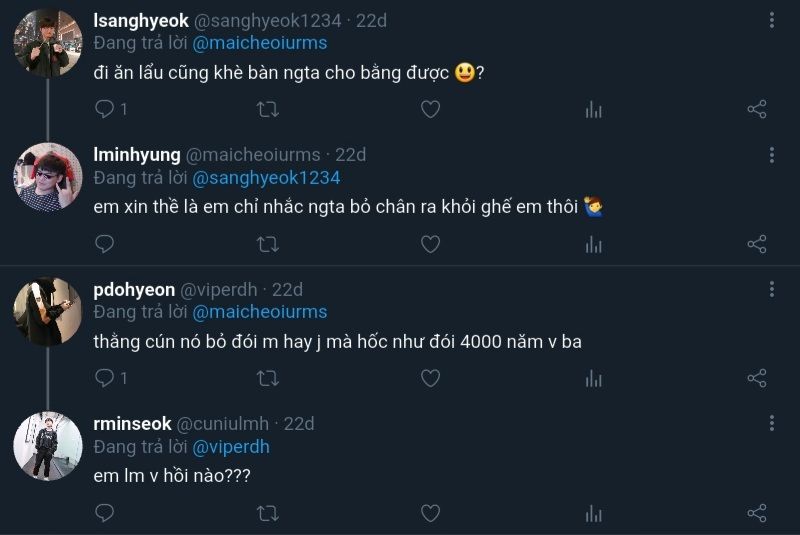View analytics for pdohyeon's tweet
This screenshot has height=535, width=800.
593,378
